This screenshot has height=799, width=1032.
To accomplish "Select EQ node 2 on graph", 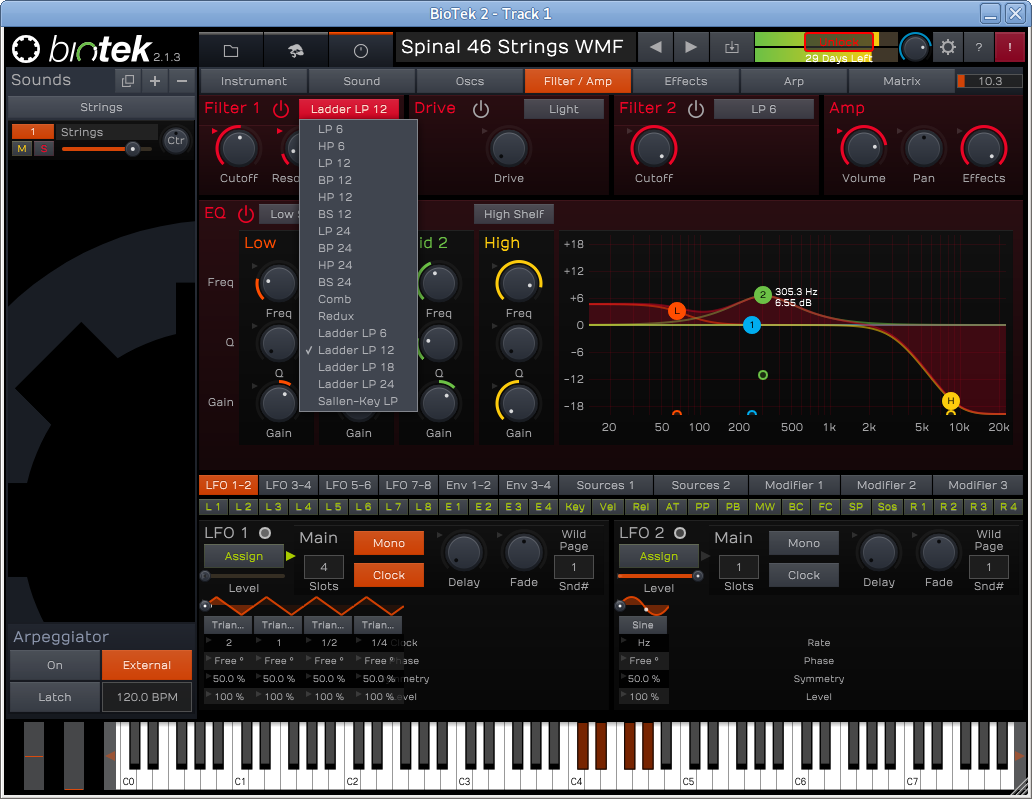I will [762, 295].
